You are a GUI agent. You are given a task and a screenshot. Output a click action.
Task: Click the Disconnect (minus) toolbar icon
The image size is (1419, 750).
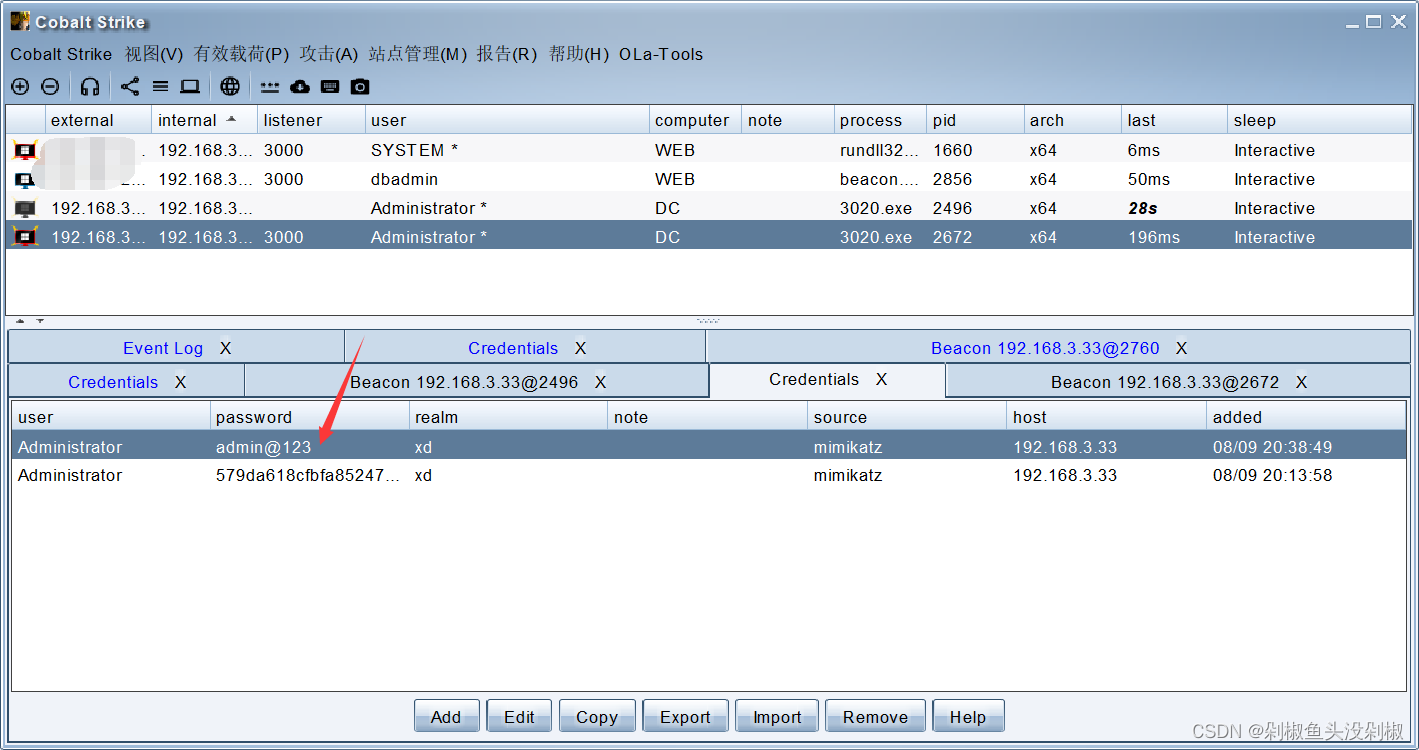[x=50, y=87]
